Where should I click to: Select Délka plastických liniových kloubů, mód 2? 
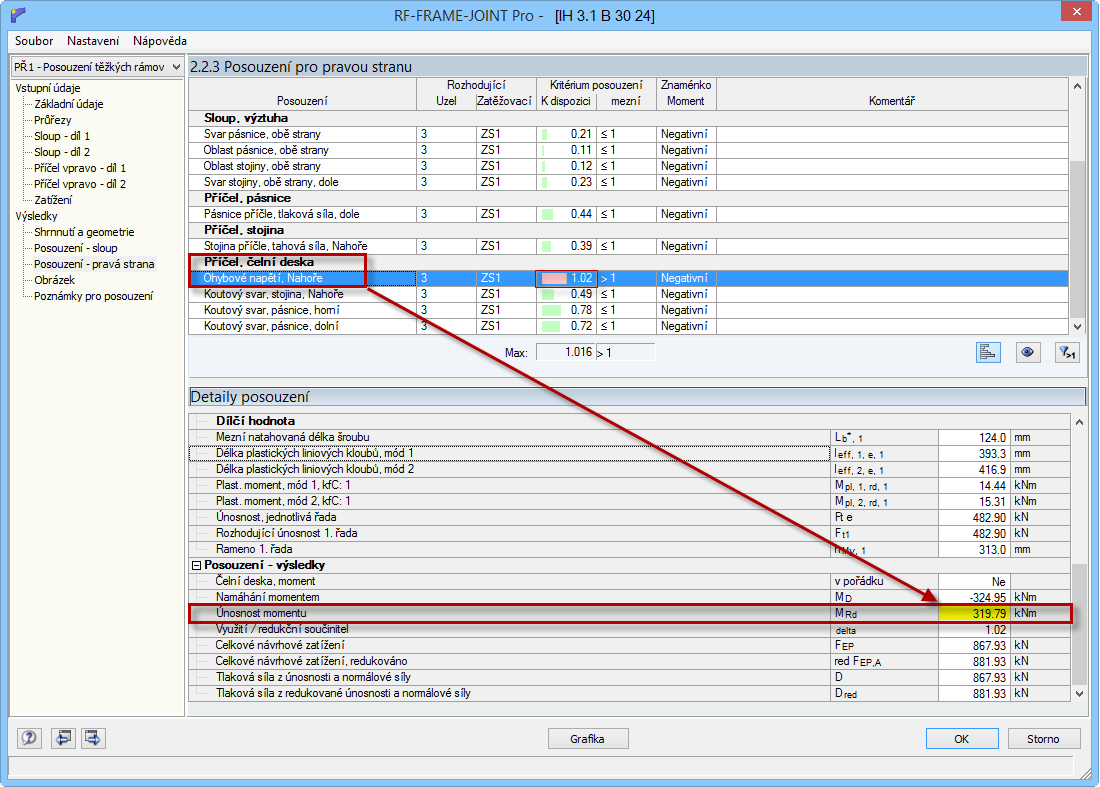(629, 469)
